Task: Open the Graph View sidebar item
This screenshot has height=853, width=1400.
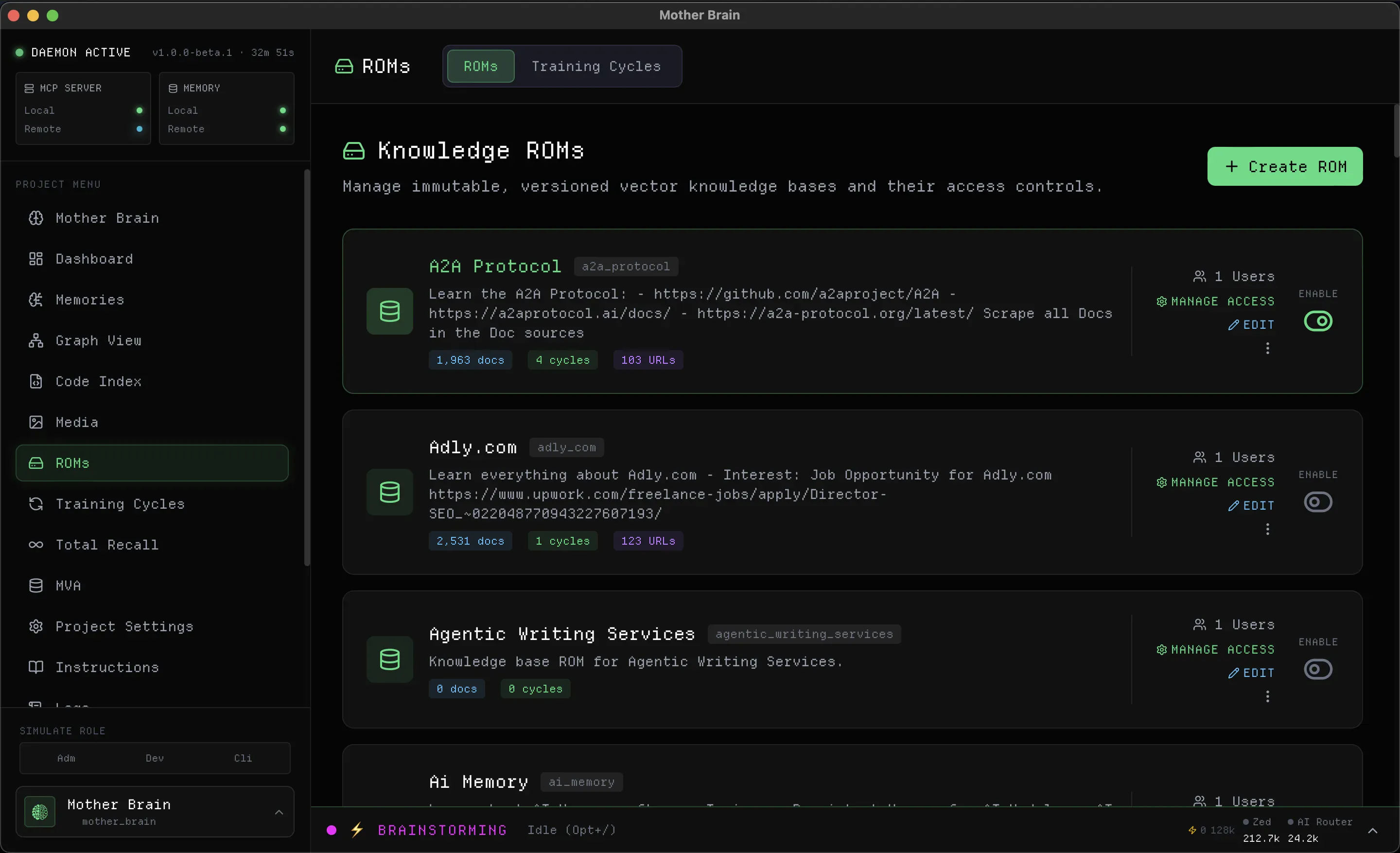Action: click(x=152, y=340)
